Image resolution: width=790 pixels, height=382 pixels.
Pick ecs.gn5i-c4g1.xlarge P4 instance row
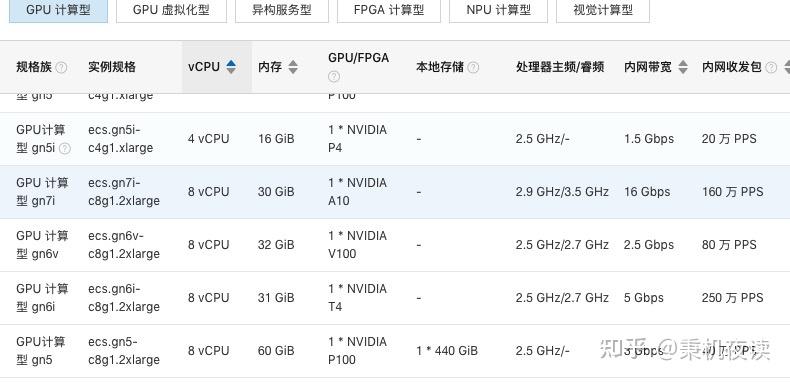(x=395, y=139)
